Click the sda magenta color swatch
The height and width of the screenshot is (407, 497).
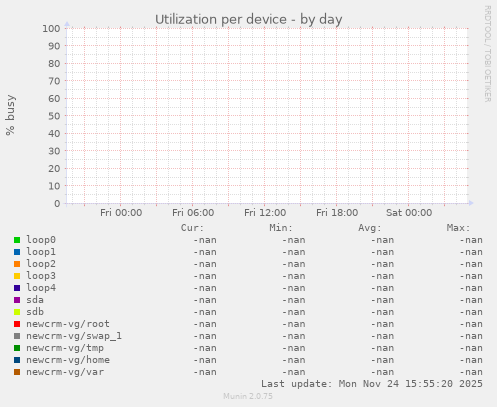pyautogui.click(x=17, y=300)
